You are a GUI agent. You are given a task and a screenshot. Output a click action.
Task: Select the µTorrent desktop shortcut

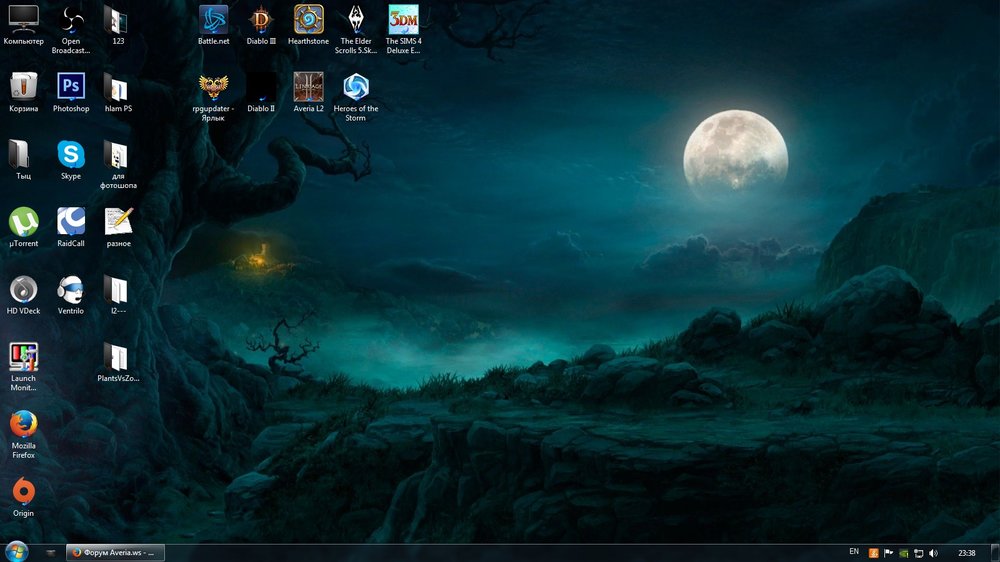pyautogui.click(x=23, y=221)
